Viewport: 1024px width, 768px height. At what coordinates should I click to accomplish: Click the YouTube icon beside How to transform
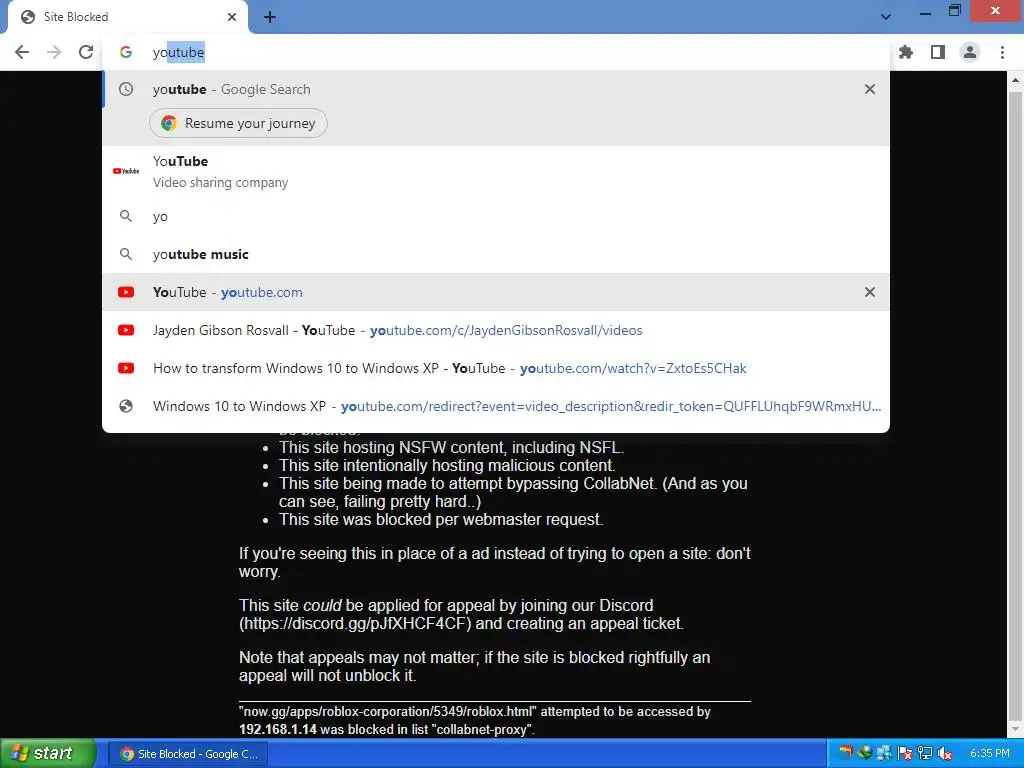126,368
